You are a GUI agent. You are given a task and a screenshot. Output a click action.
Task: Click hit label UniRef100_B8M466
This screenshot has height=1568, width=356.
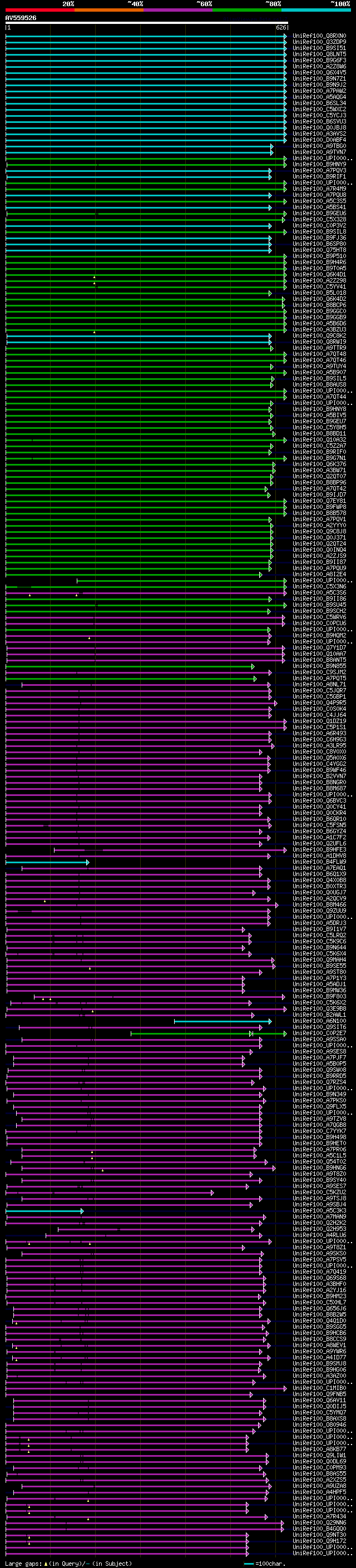click(319, 905)
